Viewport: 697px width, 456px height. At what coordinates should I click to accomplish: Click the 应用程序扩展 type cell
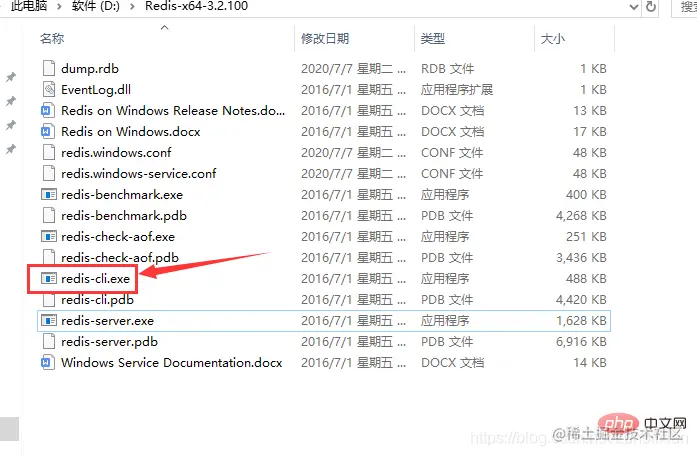[x=457, y=89]
